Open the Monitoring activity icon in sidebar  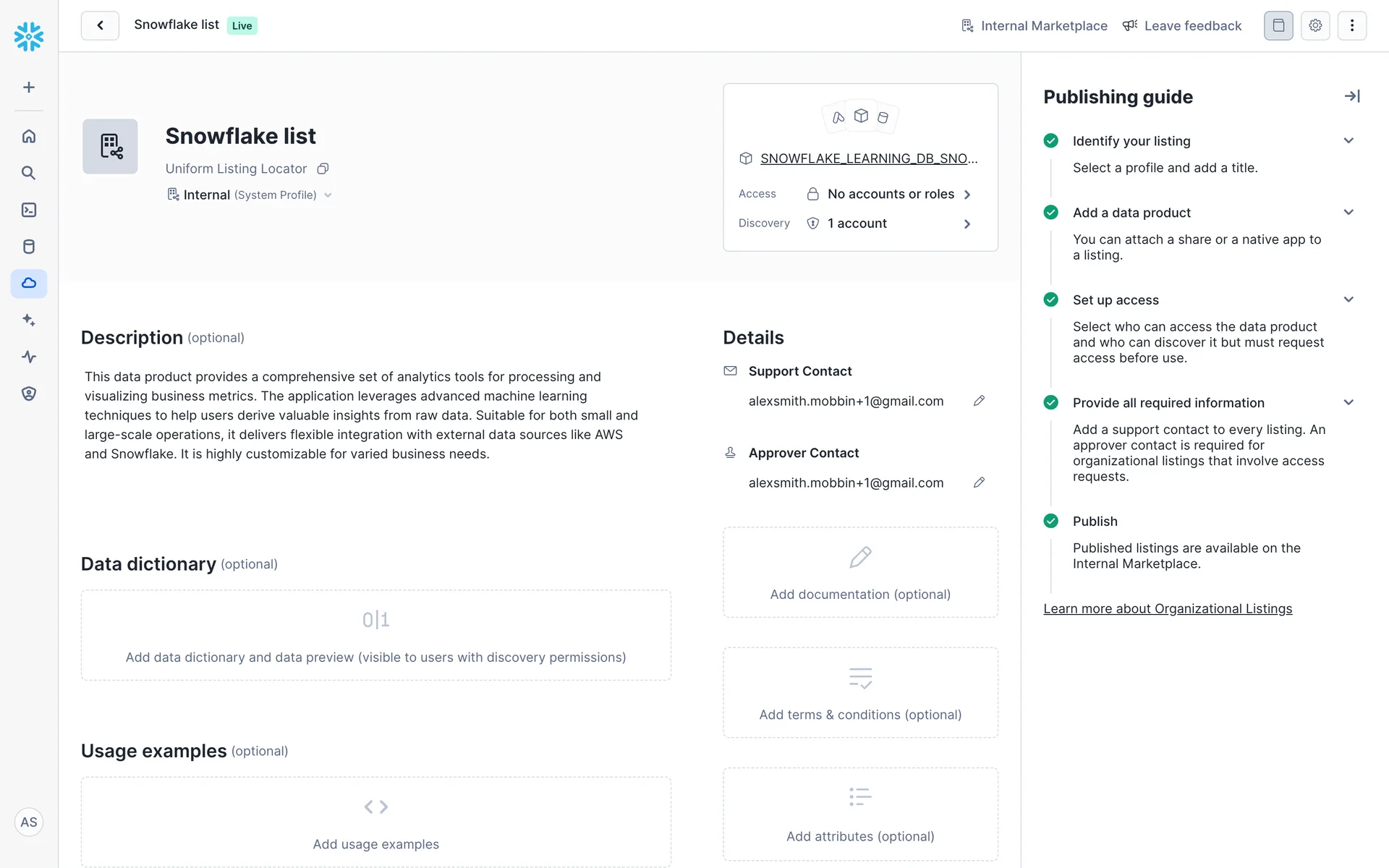coord(29,357)
